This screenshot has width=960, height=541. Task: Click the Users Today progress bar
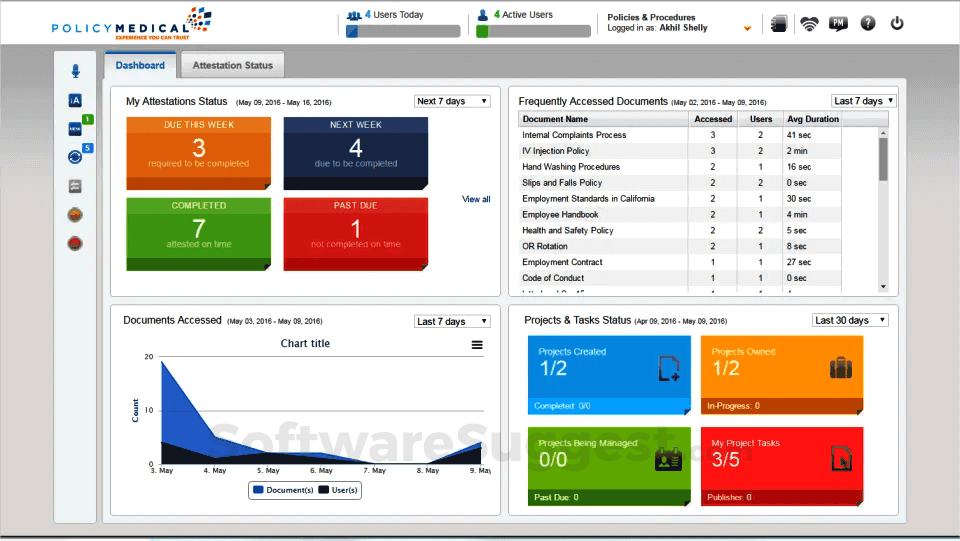click(x=403, y=31)
